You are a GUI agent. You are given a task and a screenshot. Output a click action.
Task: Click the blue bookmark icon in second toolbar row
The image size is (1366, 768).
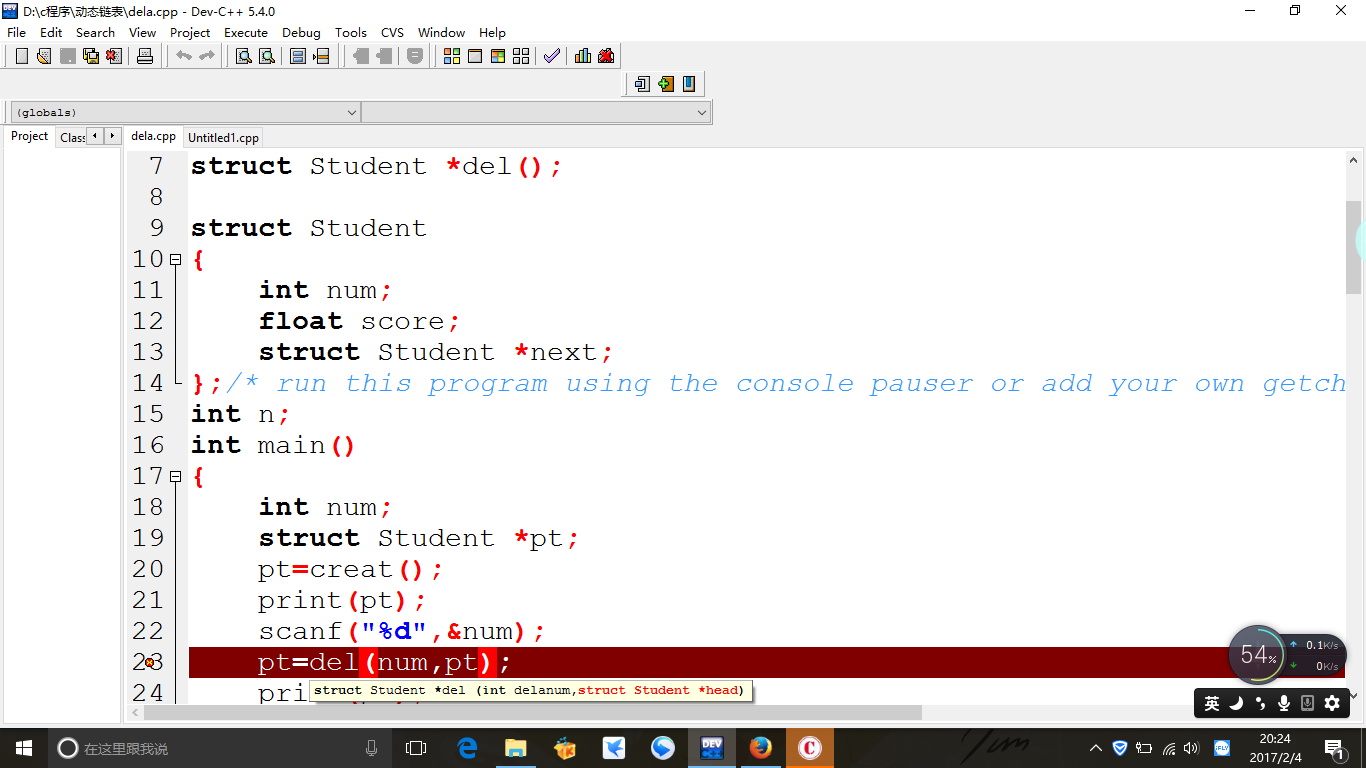point(689,84)
